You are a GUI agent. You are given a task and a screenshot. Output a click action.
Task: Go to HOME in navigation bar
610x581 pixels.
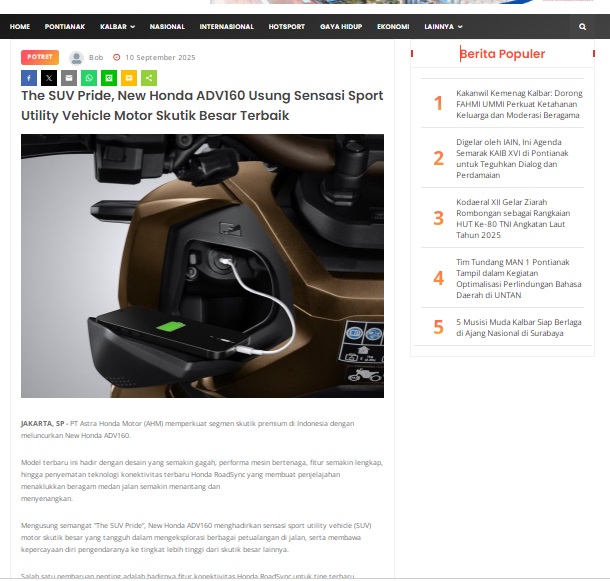(20, 26)
